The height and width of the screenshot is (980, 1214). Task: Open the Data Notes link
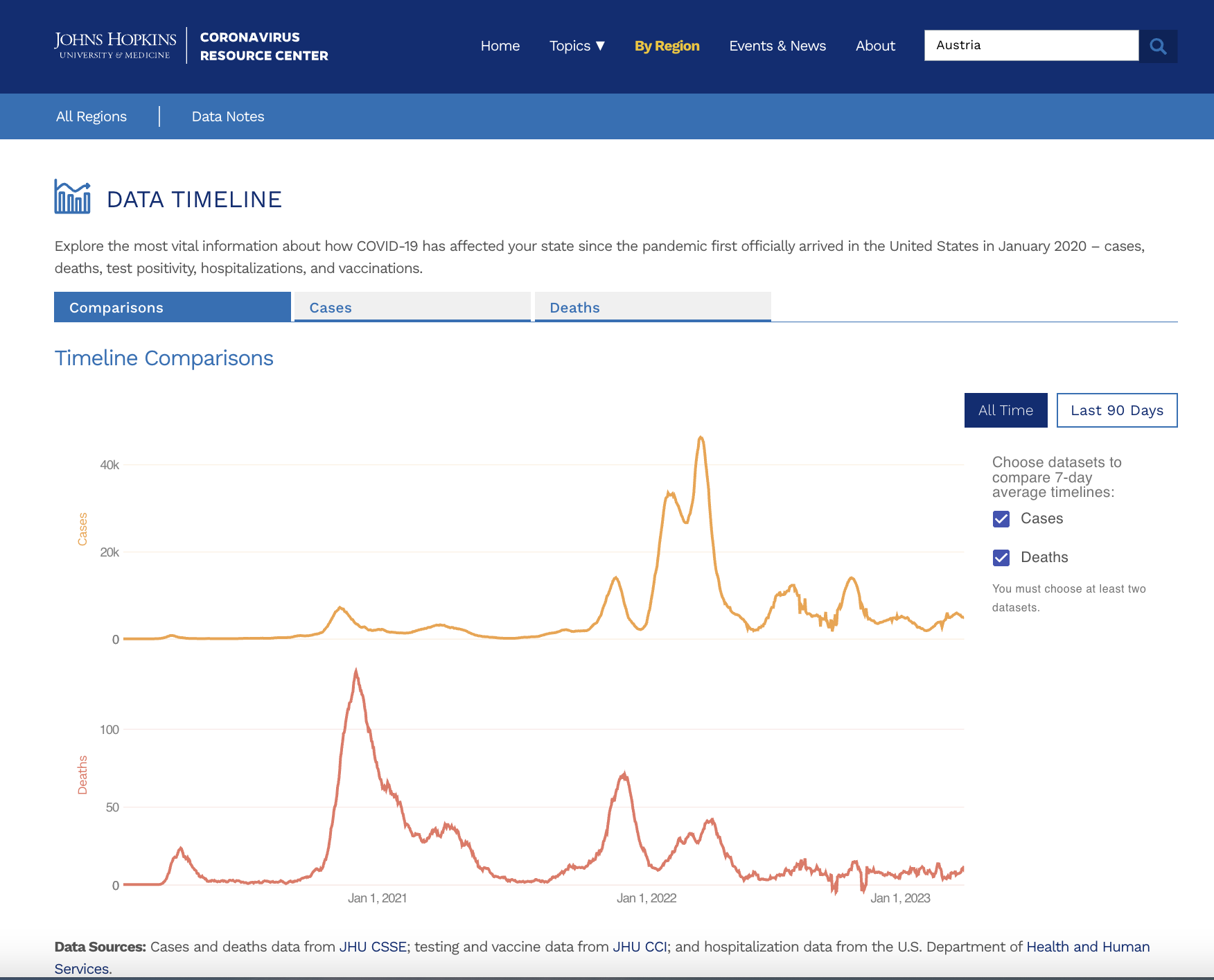[228, 116]
